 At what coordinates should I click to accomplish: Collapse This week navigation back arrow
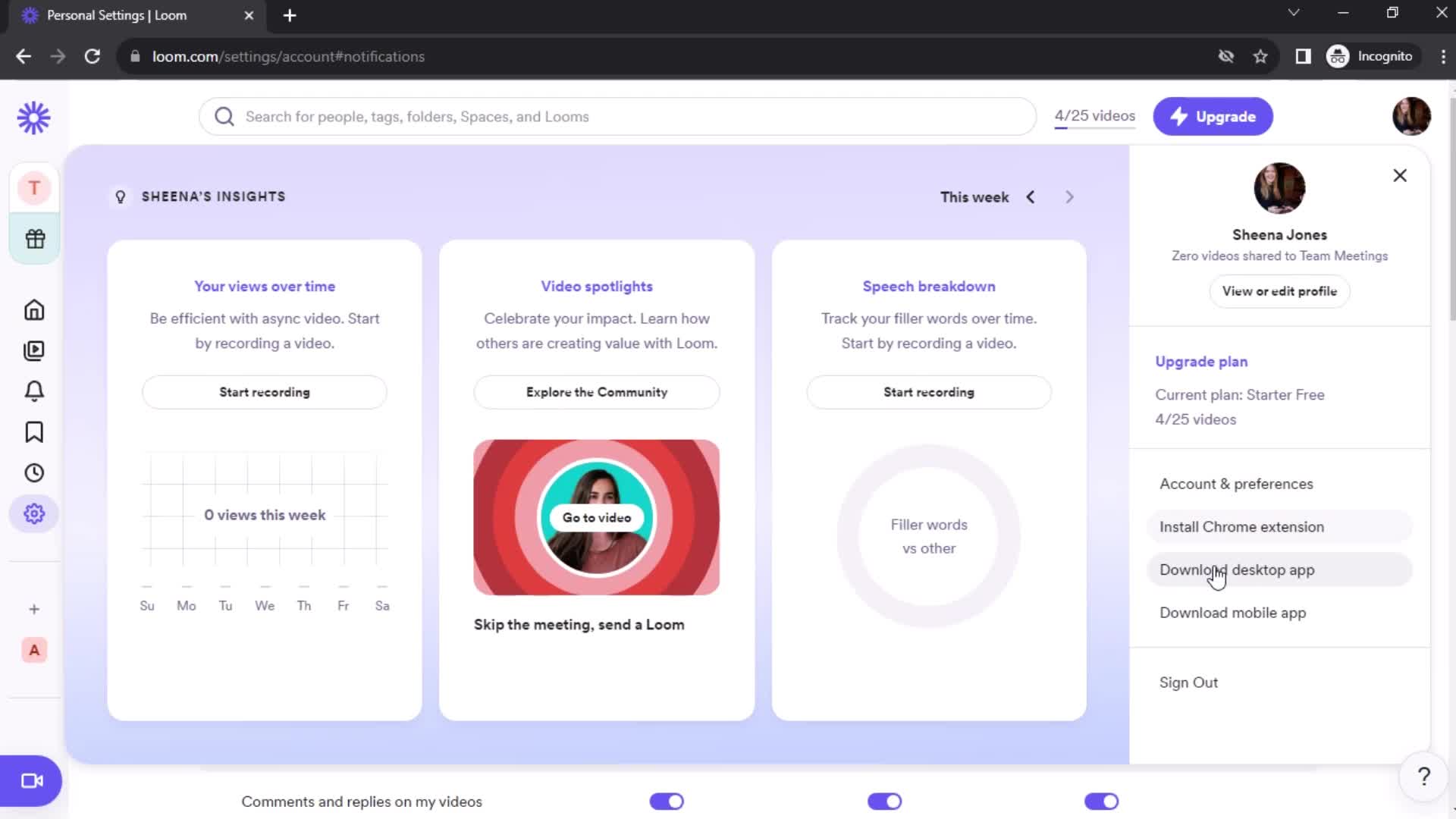click(1030, 197)
